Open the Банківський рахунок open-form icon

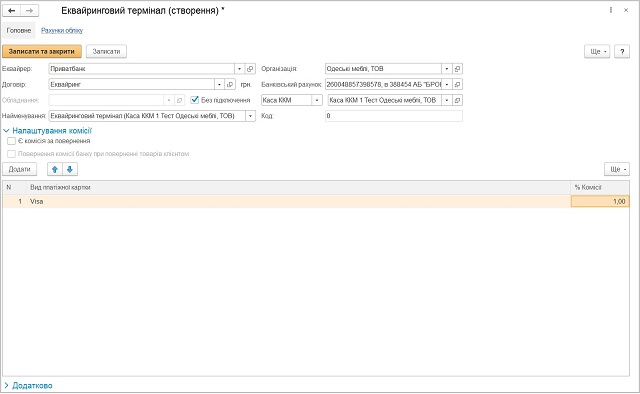coord(457,85)
